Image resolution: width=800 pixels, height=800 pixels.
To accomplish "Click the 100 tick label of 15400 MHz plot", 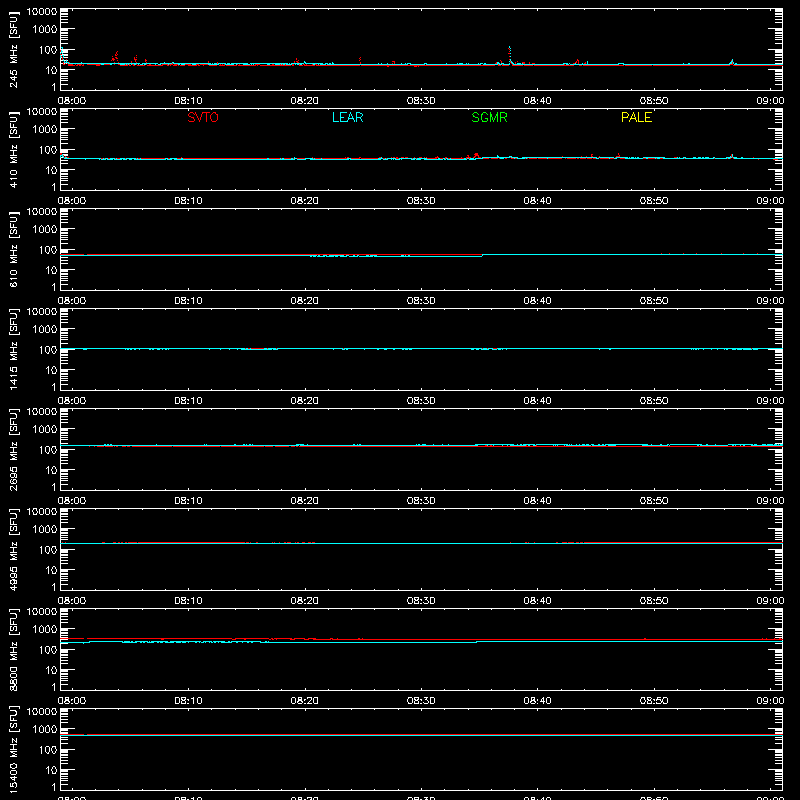I will pyautogui.click(x=48, y=750).
